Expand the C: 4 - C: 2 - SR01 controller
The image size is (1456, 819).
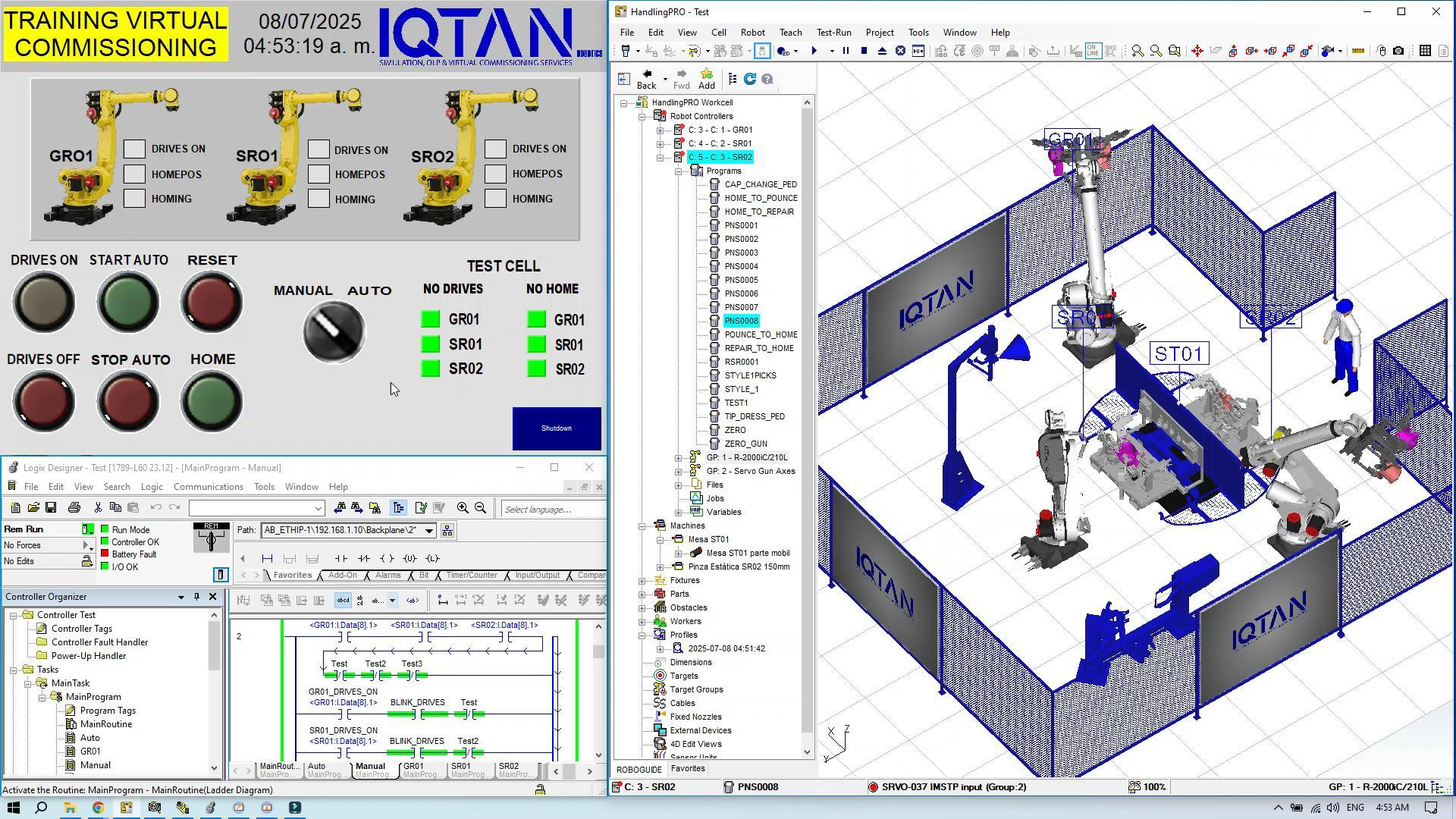point(660,143)
